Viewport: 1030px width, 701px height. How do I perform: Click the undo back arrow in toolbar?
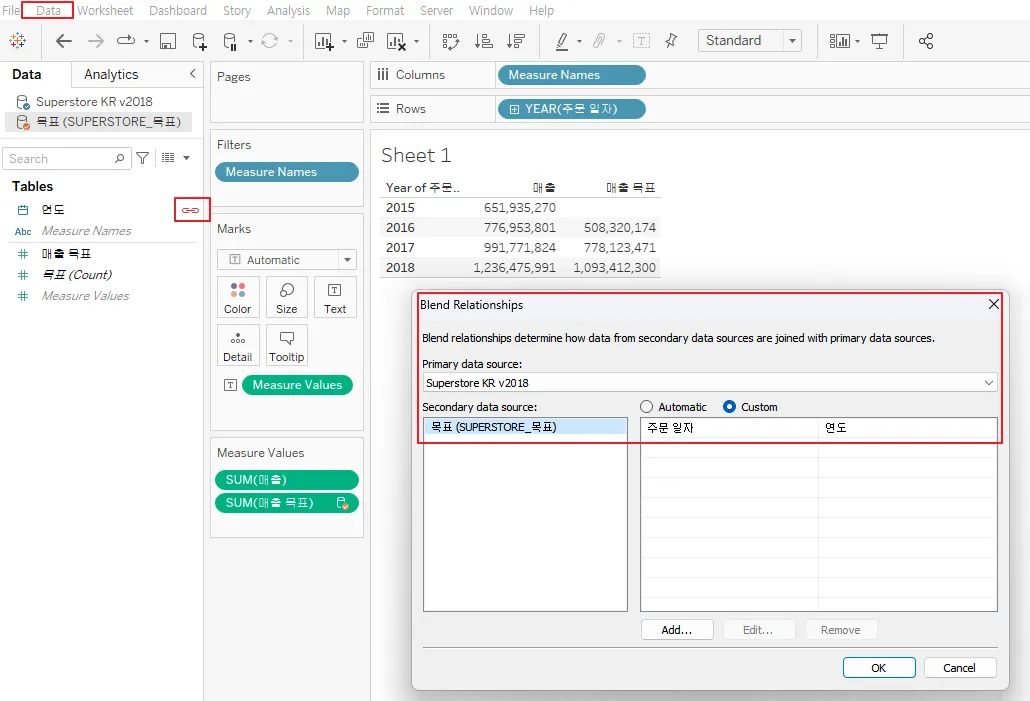pyautogui.click(x=64, y=41)
